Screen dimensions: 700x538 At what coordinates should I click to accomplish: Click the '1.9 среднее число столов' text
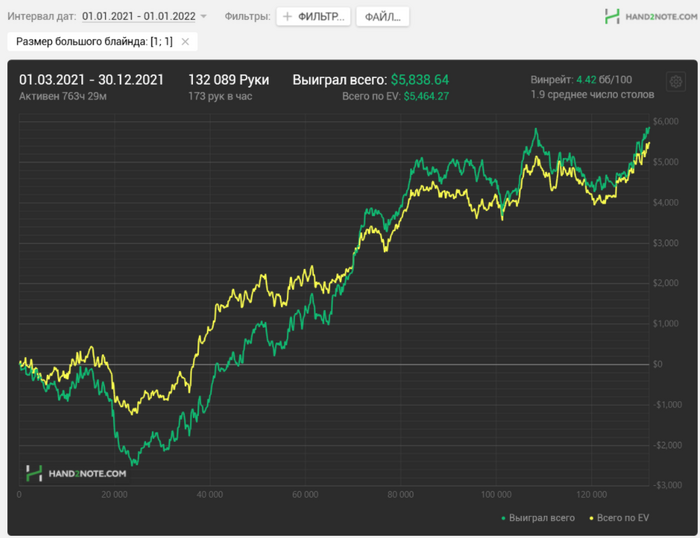click(592, 95)
